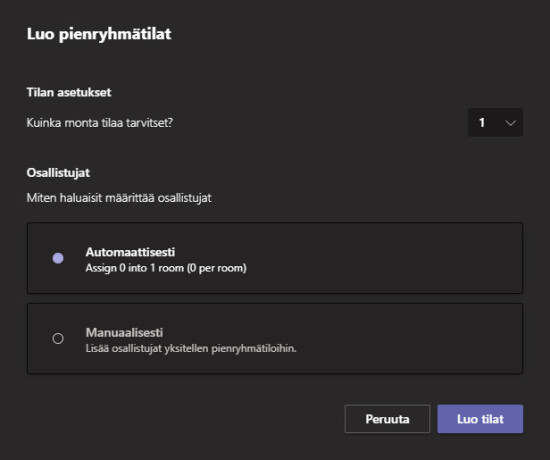Expand the room count dropdown chevron
This screenshot has height=460, width=550.
click(510, 123)
